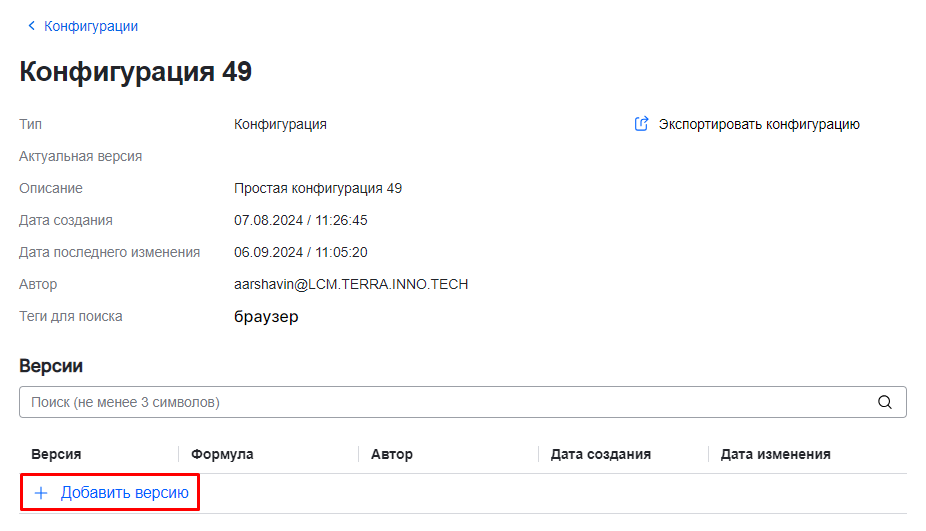Click the export icon near Экспортировать конфигурацию
Screen dimensions: 926x531
pyautogui.click(x=642, y=124)
